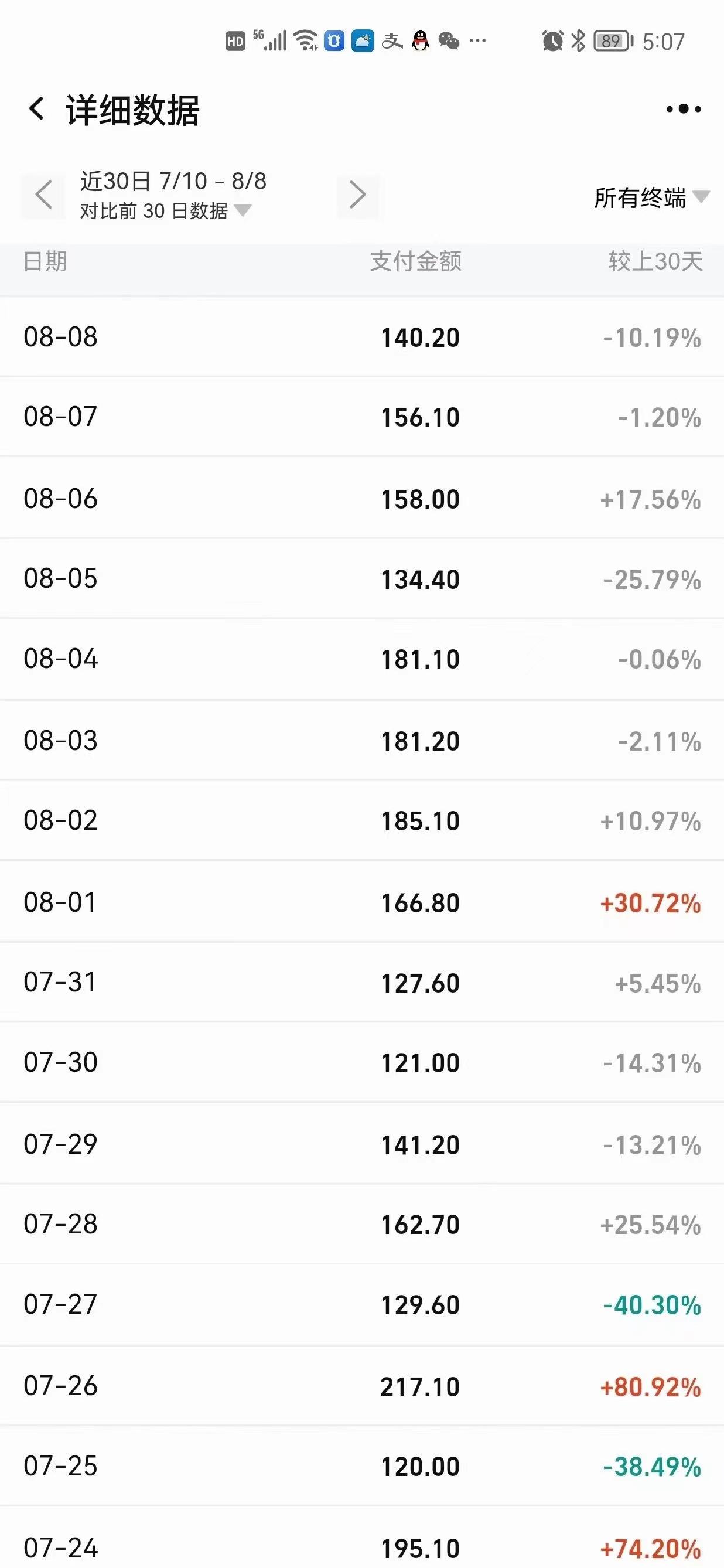724x1568 pixels.
Task: Tap the back arrow beside 详细数据
Action: pos(37,109)
